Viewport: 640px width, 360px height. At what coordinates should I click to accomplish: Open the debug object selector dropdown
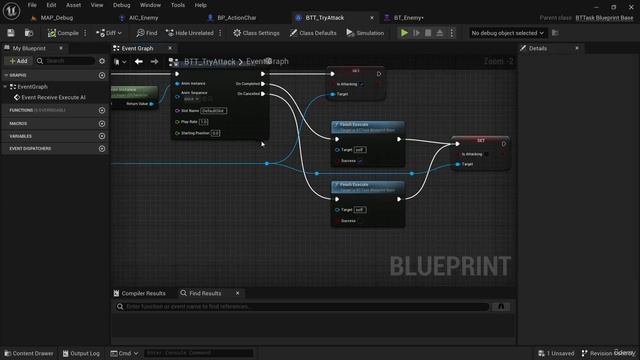tap(507, 33)
